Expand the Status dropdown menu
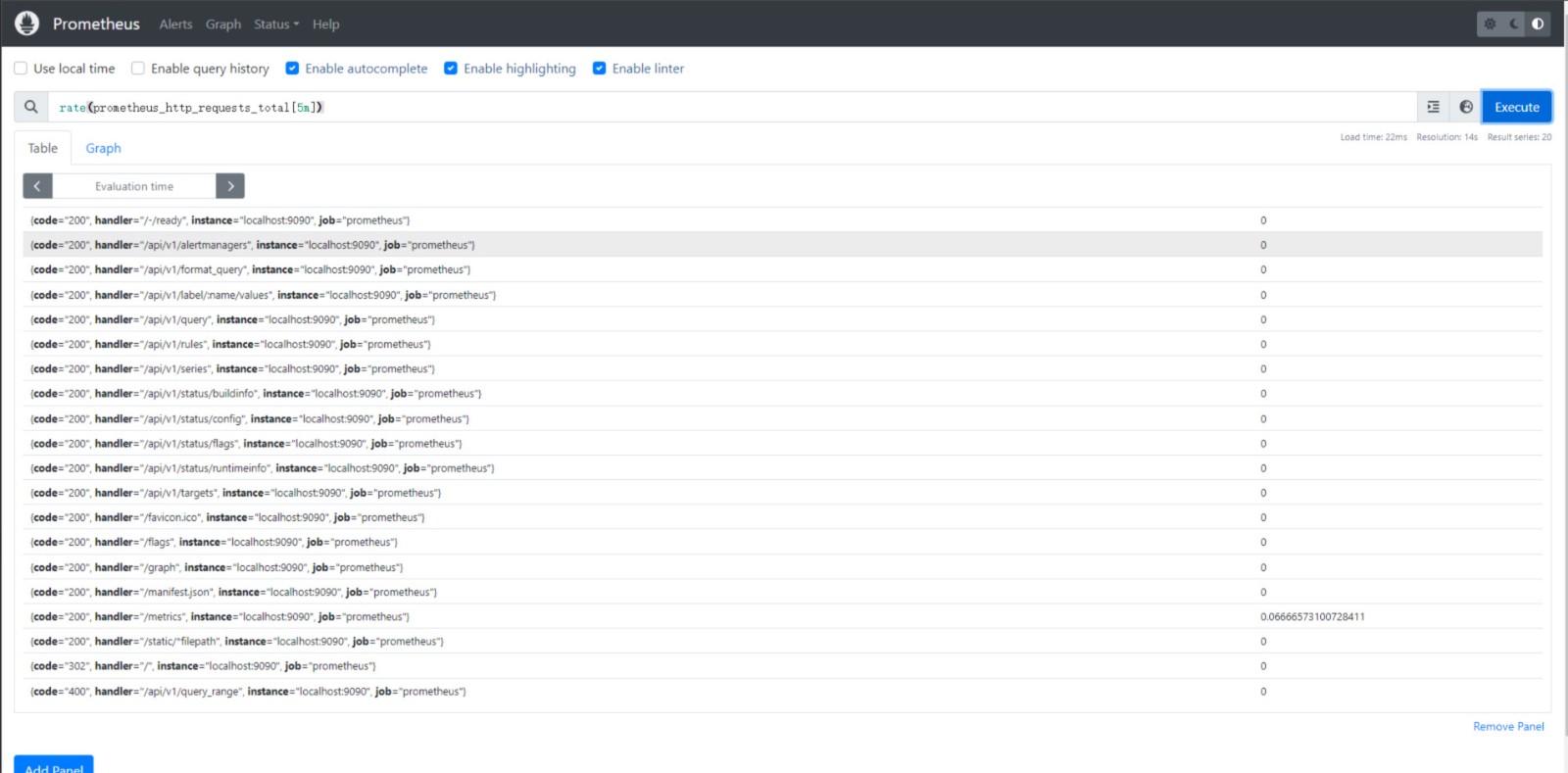 276,24
